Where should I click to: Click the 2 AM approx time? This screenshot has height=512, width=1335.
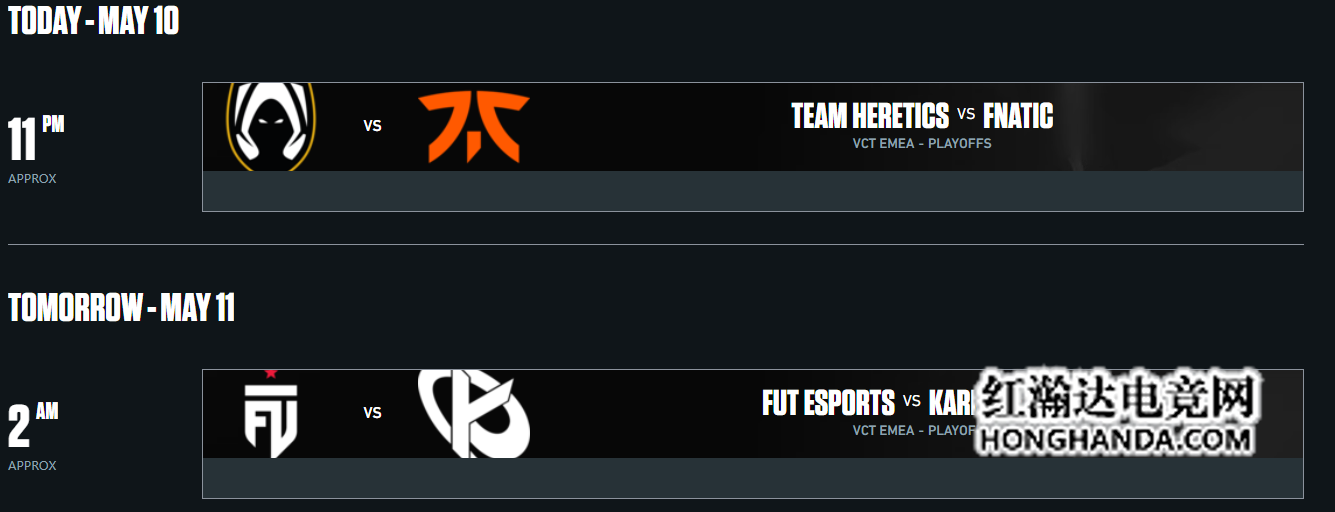[x=33, y=436]
